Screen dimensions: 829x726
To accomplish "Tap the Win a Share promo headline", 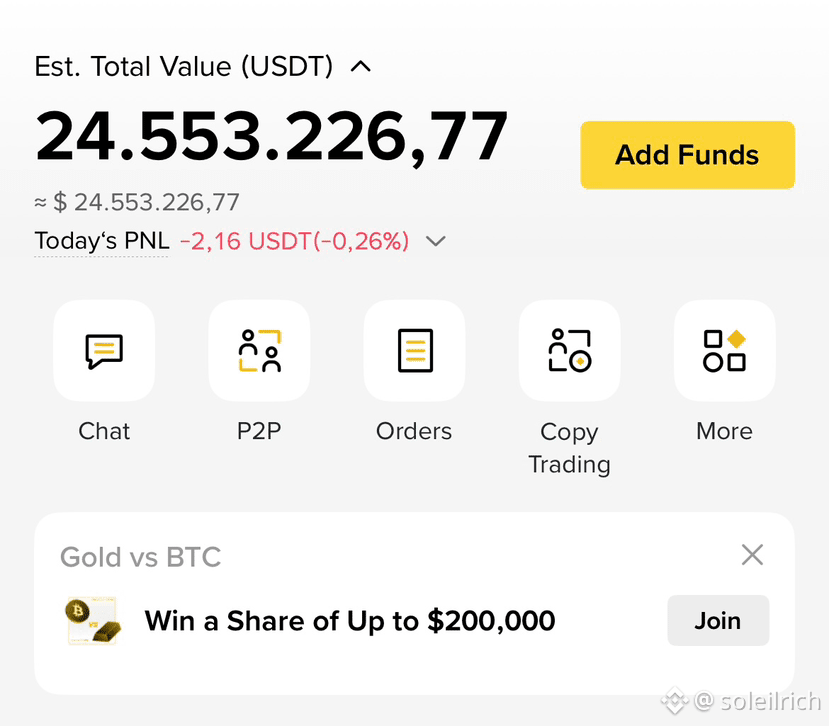I will 350,621.
